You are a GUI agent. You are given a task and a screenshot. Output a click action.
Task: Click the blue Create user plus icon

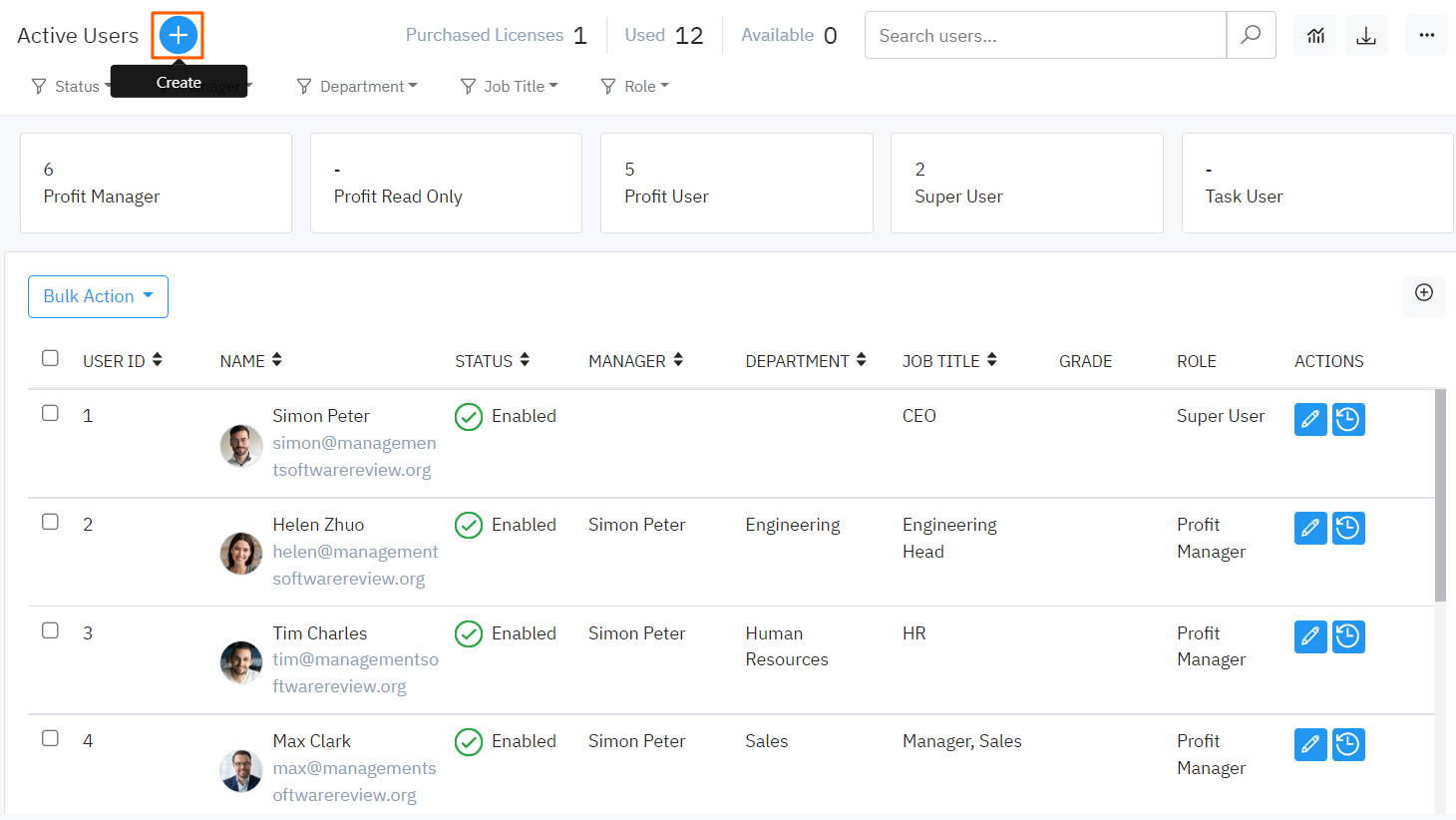pyautogui.click(x=178, y=36)
